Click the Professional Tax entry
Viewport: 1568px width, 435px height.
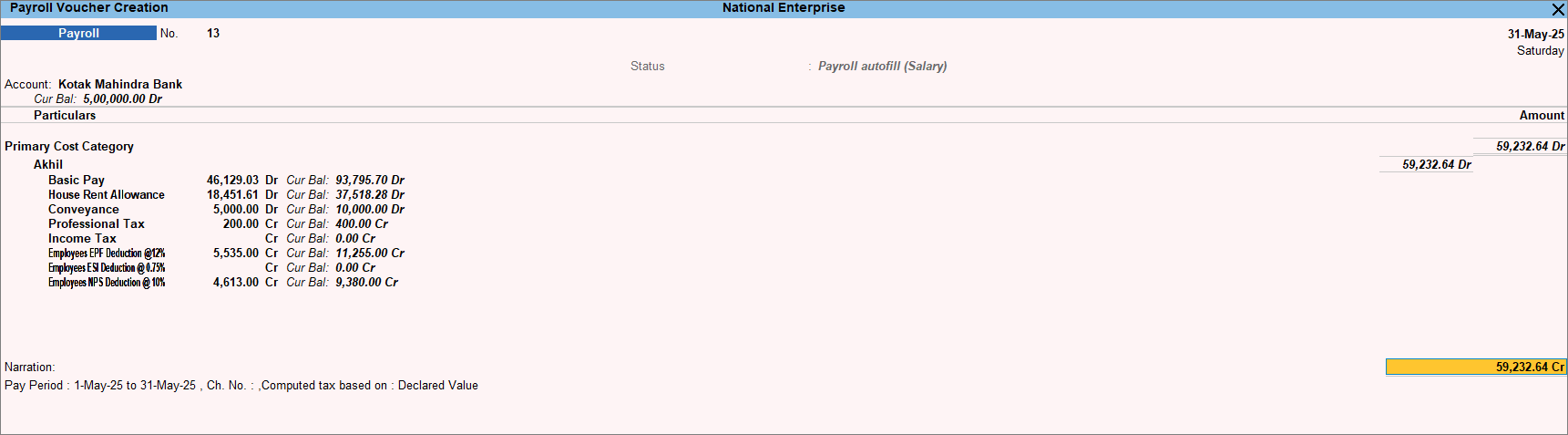(97, 223)
